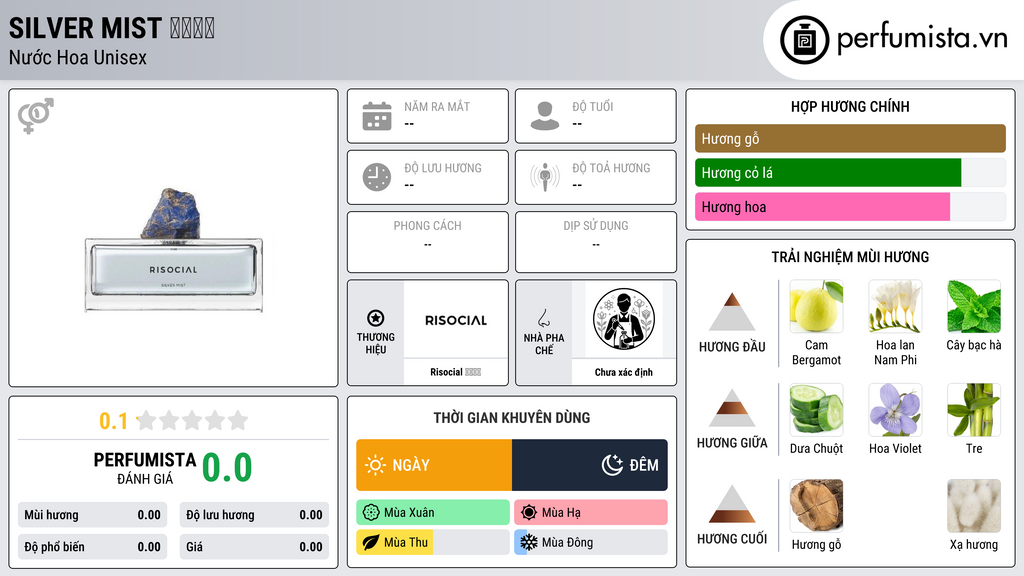Click the brown Hương gỗ accord bar

click(x=850, y=138)
